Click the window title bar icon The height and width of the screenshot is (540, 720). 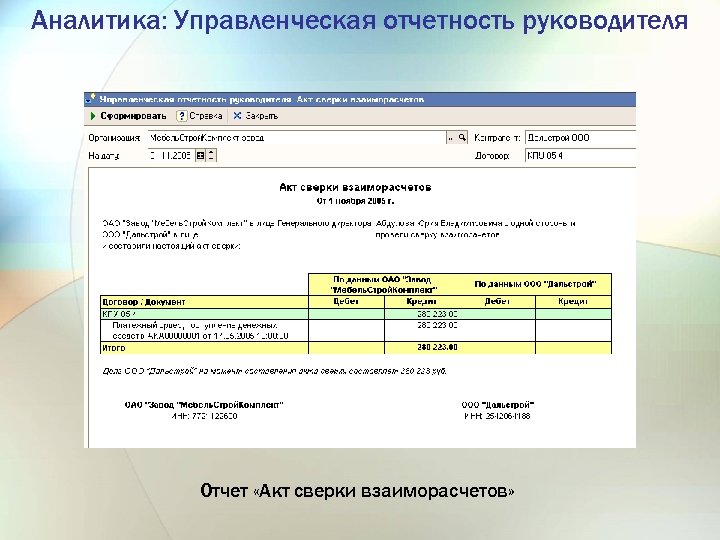pyautogui.click(x=90, y=99)
